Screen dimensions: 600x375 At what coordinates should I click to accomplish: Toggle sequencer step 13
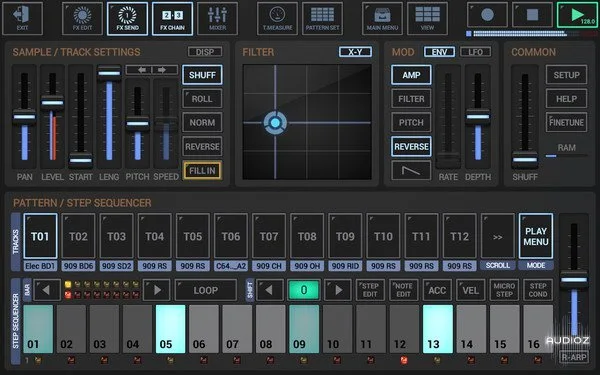[438, 329]
